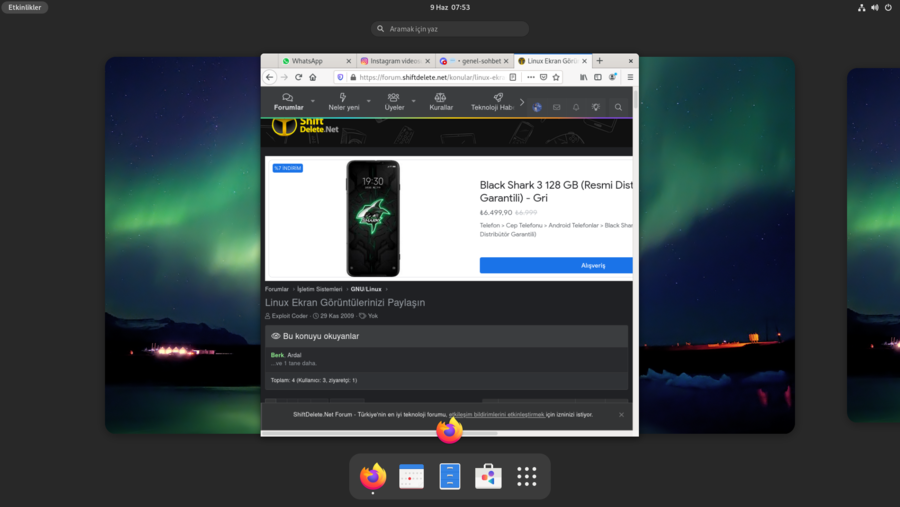
Task: Open forum messages envelope icon
Action: click(556, 107)
